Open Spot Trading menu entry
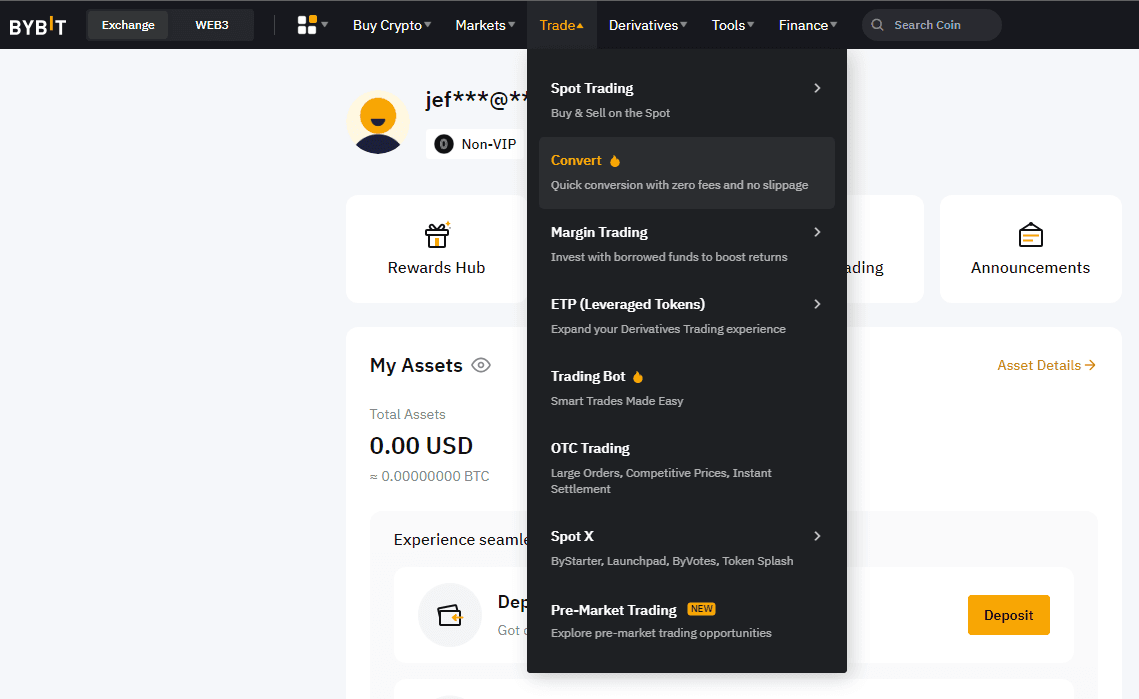The image size is (1139, 699). click(x=686, y=100)
